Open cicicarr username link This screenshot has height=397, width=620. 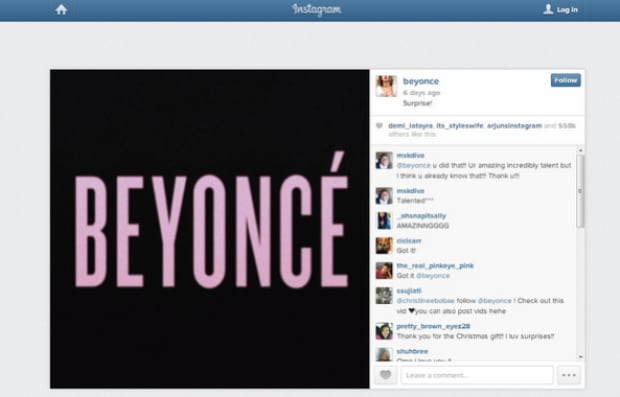tap(409, 241)
